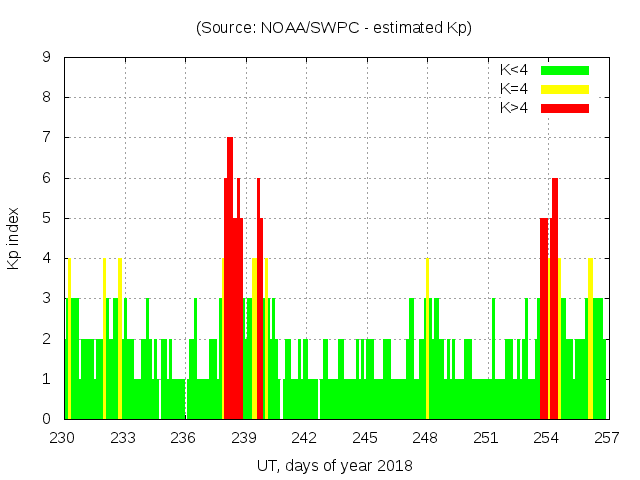This screenshot has height=480, width=640.
Task: Click the green K<4 legend swatch
Action: (565, 70)
